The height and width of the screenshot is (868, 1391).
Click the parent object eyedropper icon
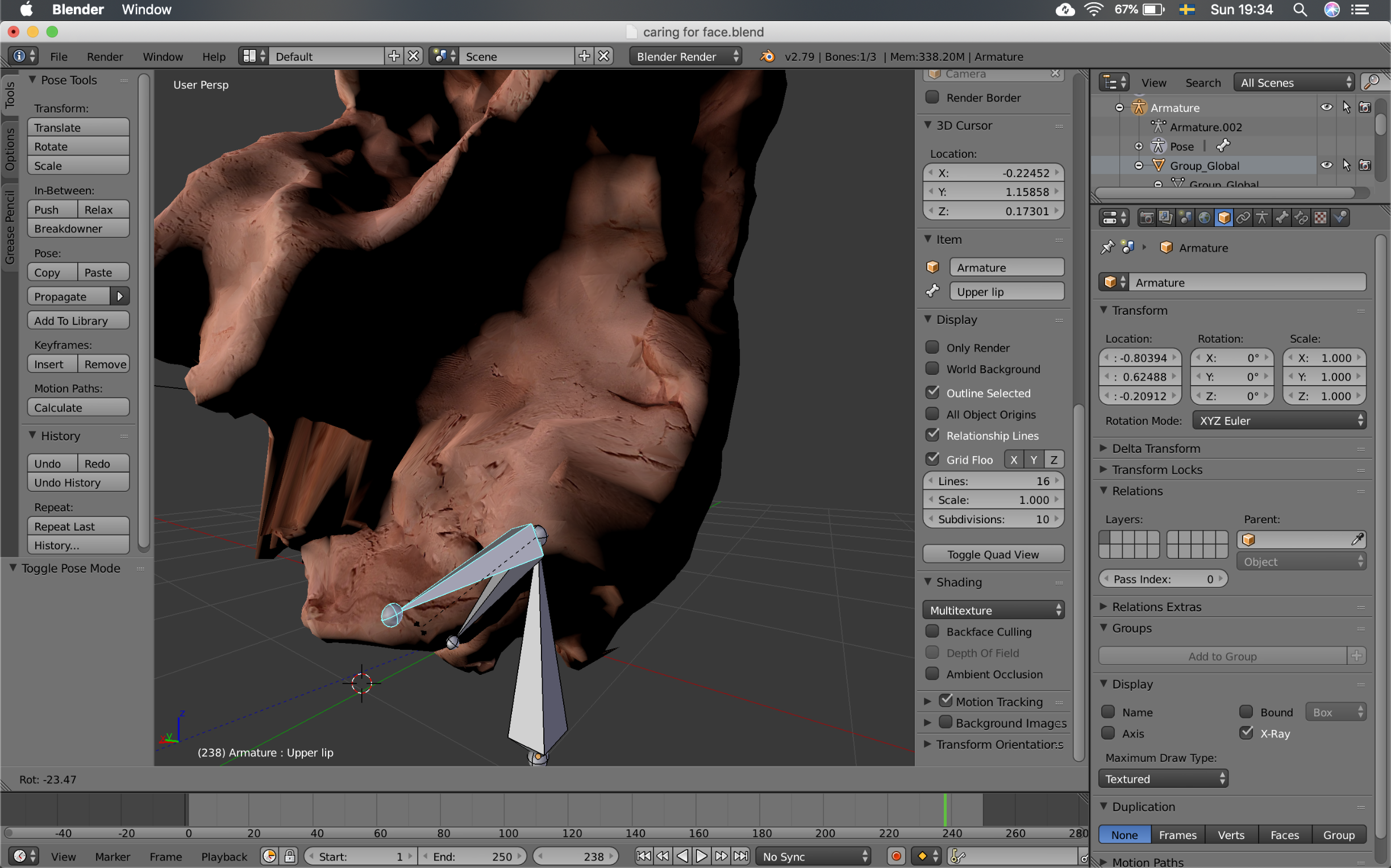coord(1357,540)
